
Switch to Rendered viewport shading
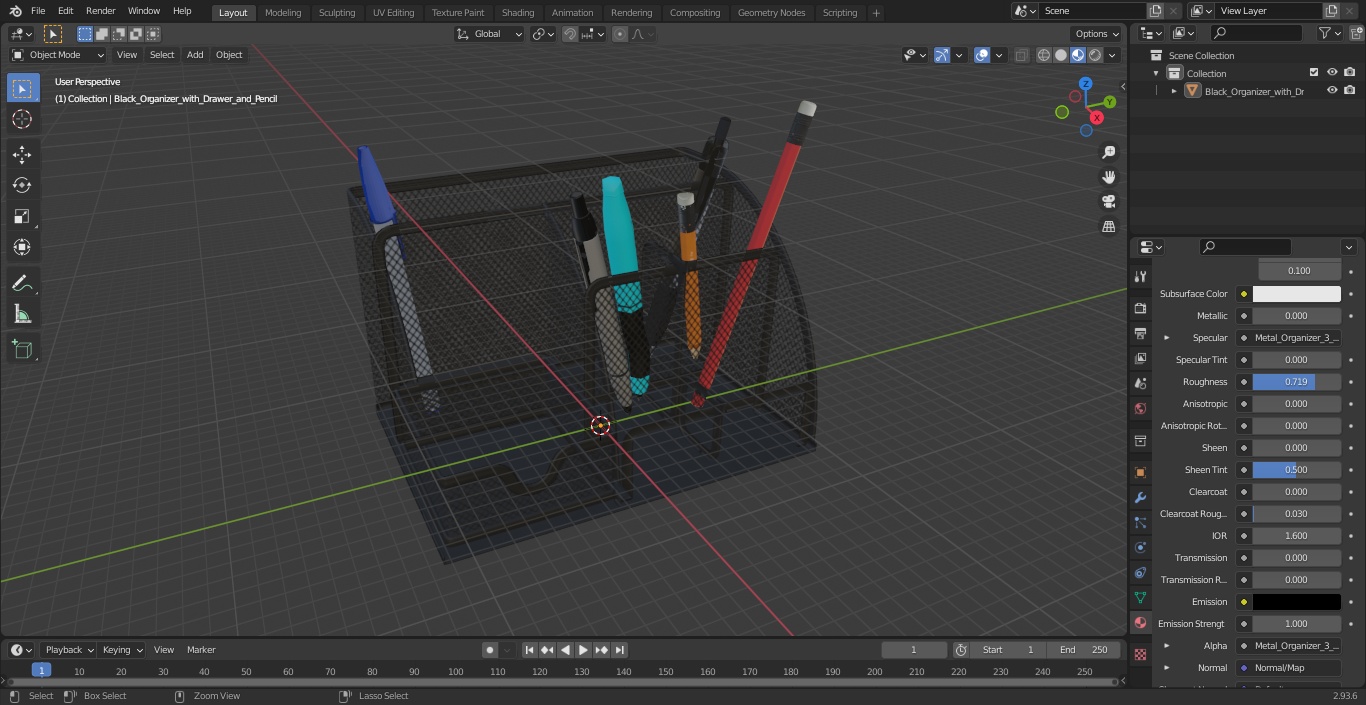(1095, 55)
